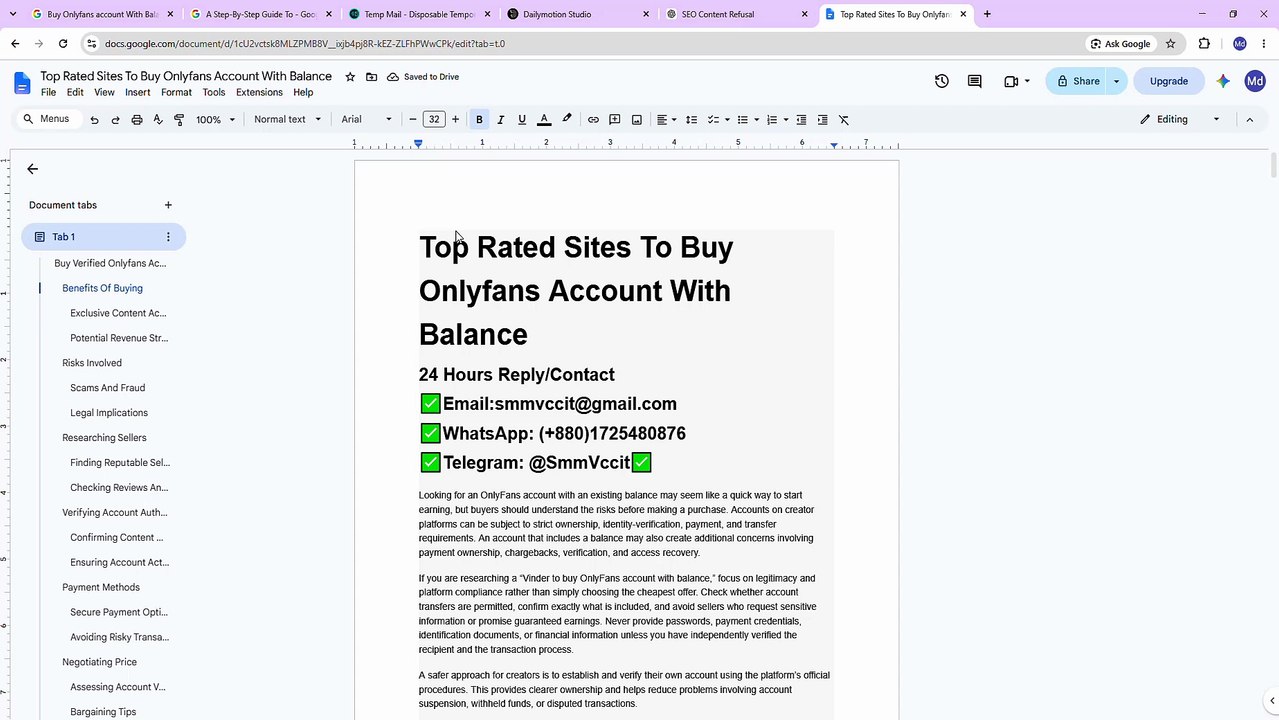1279x720 pixels.
Task: Select the Paint format tool
Action: pos(179,120)
